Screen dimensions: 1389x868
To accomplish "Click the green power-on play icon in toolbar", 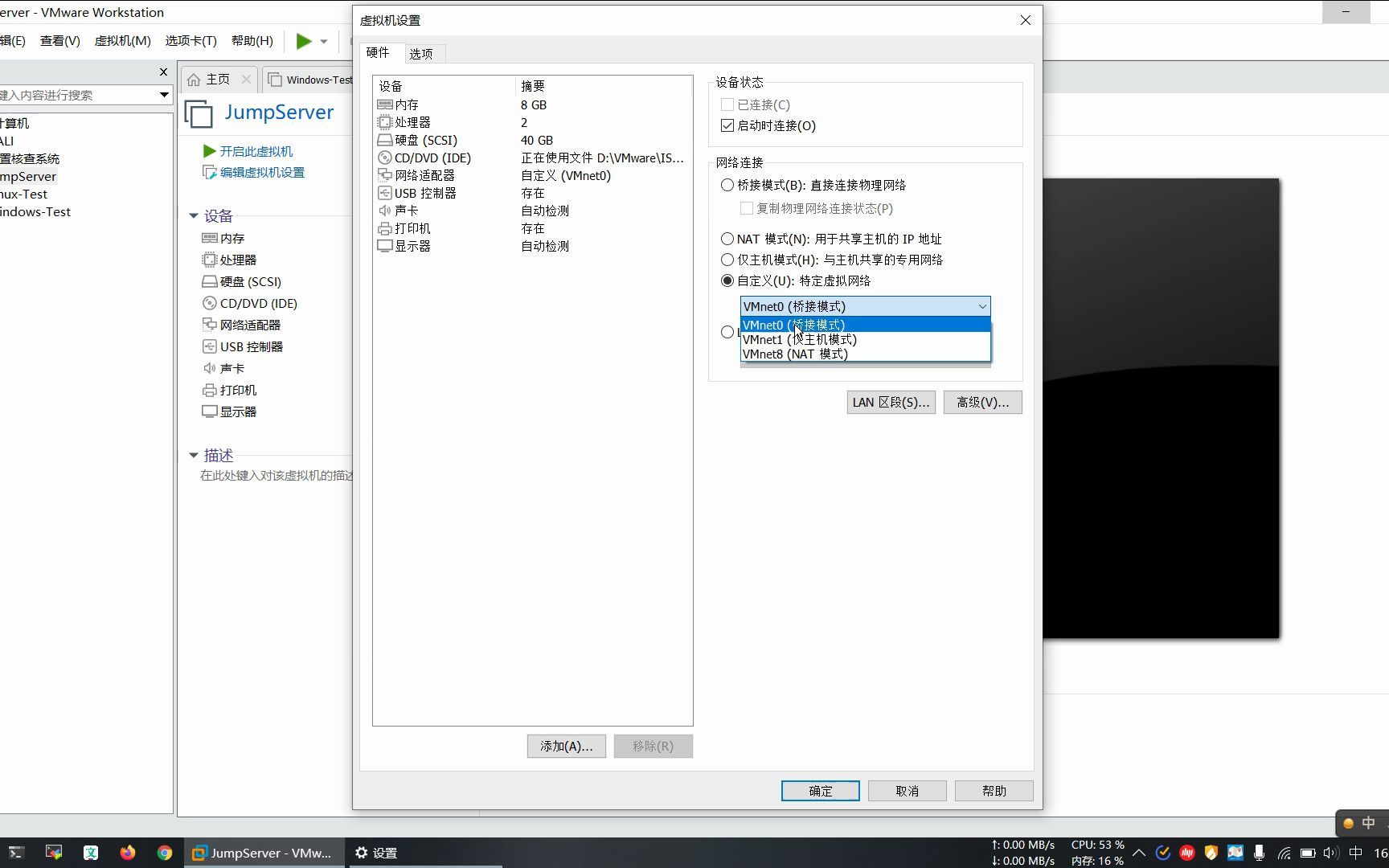I will (304, 41).
